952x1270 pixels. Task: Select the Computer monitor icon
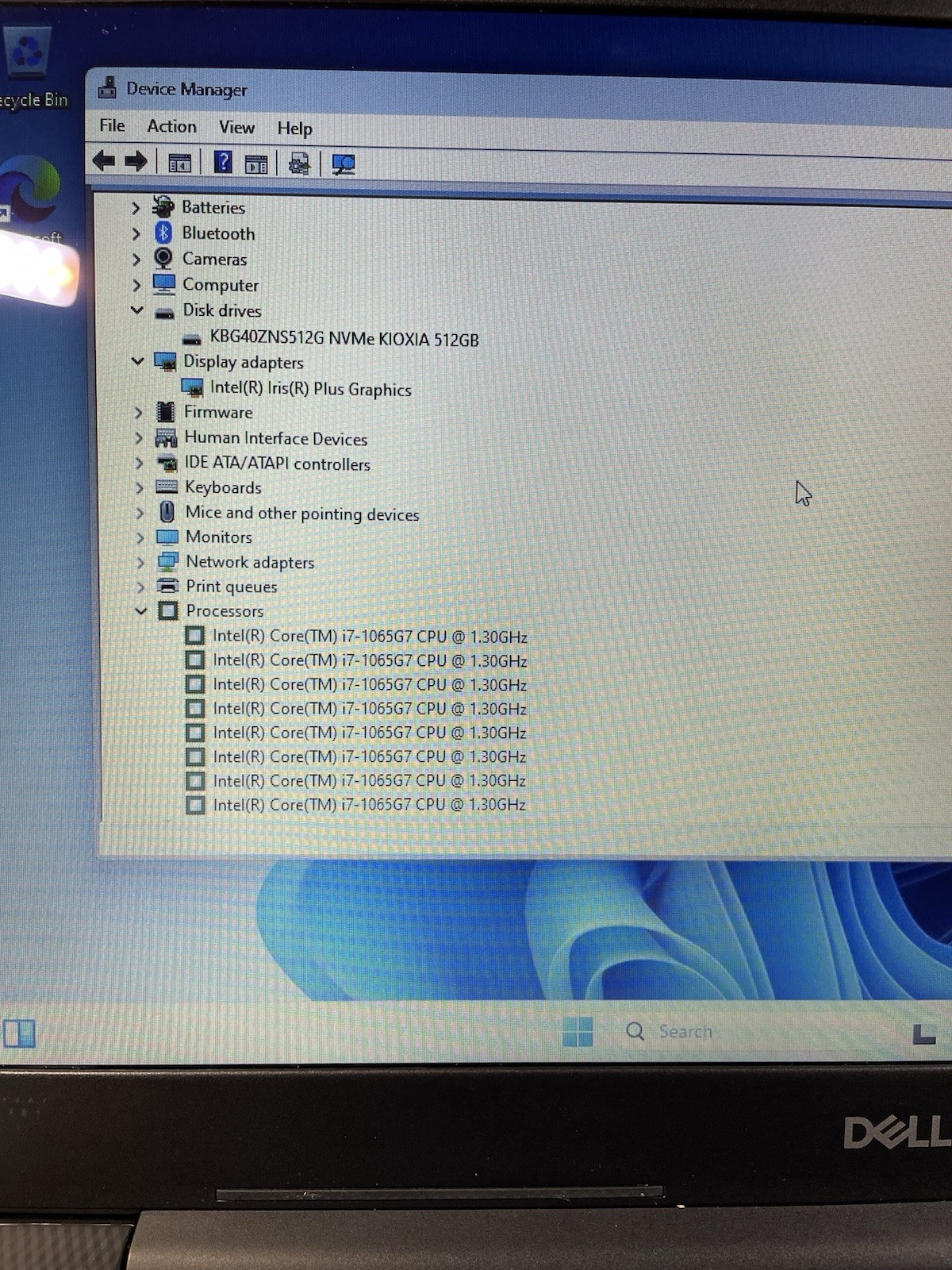click(164, 283)
